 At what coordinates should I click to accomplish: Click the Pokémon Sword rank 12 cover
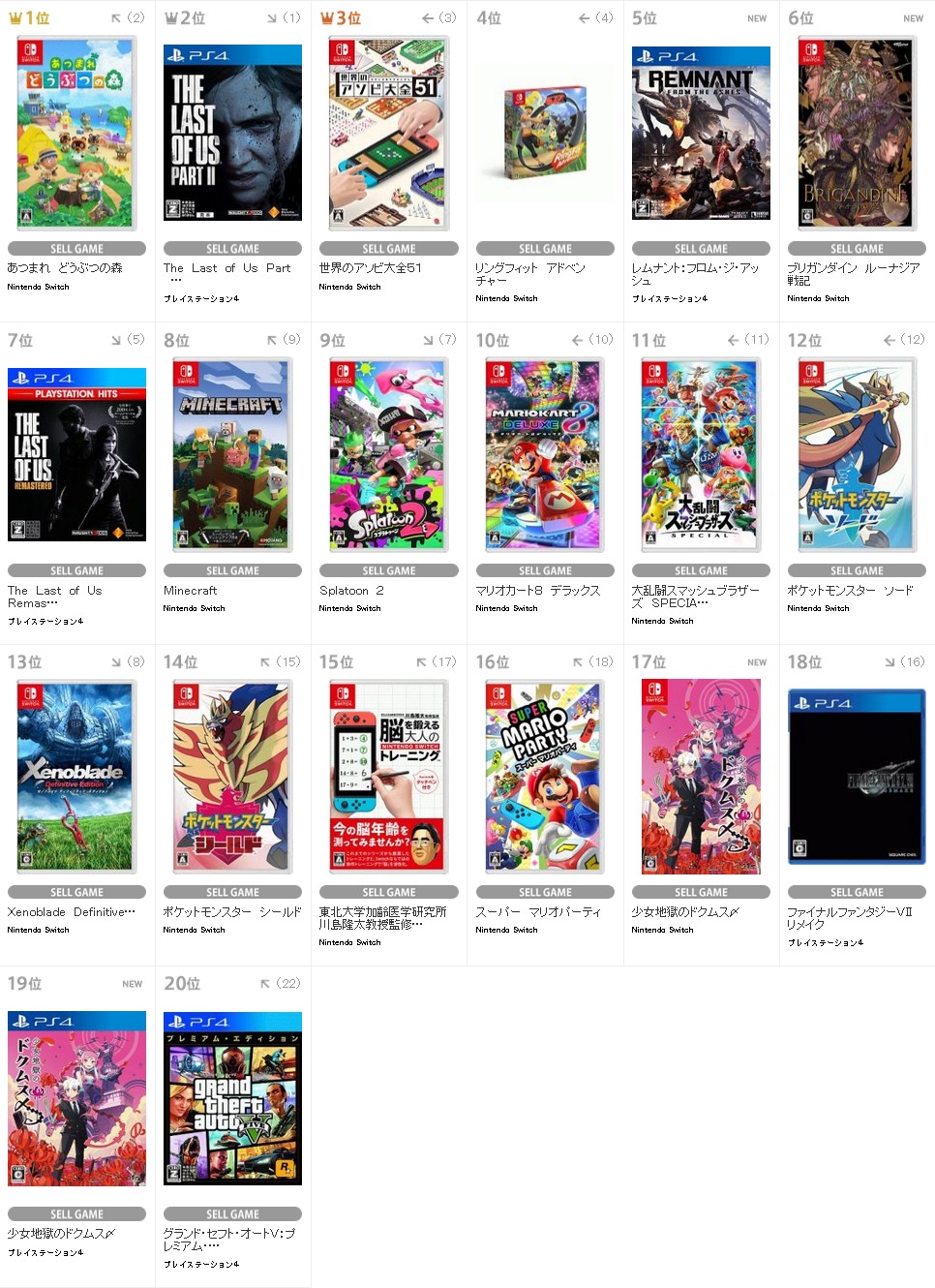pos(857,455)
